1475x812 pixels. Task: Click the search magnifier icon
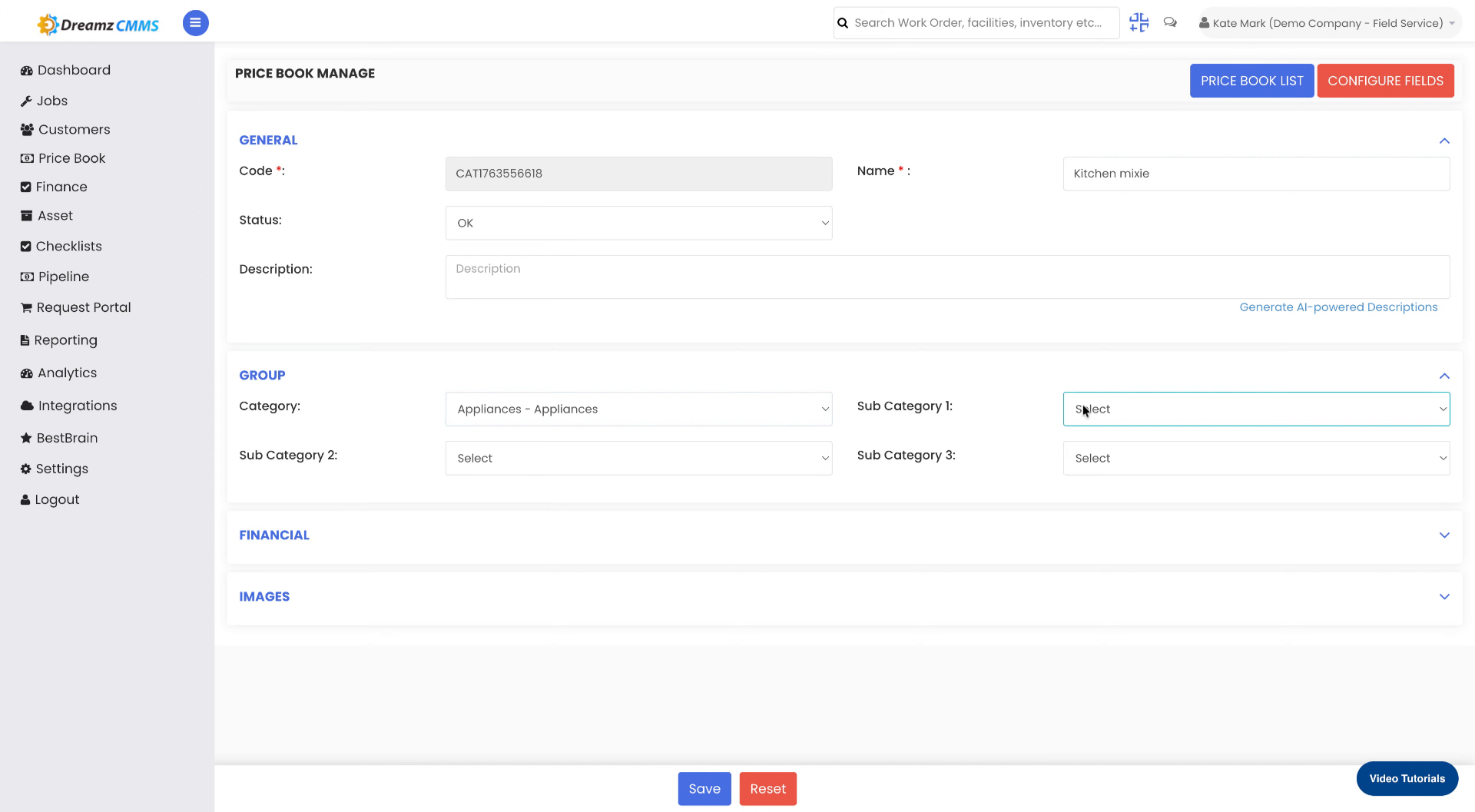pyautogui.click(x=843, y=23)
